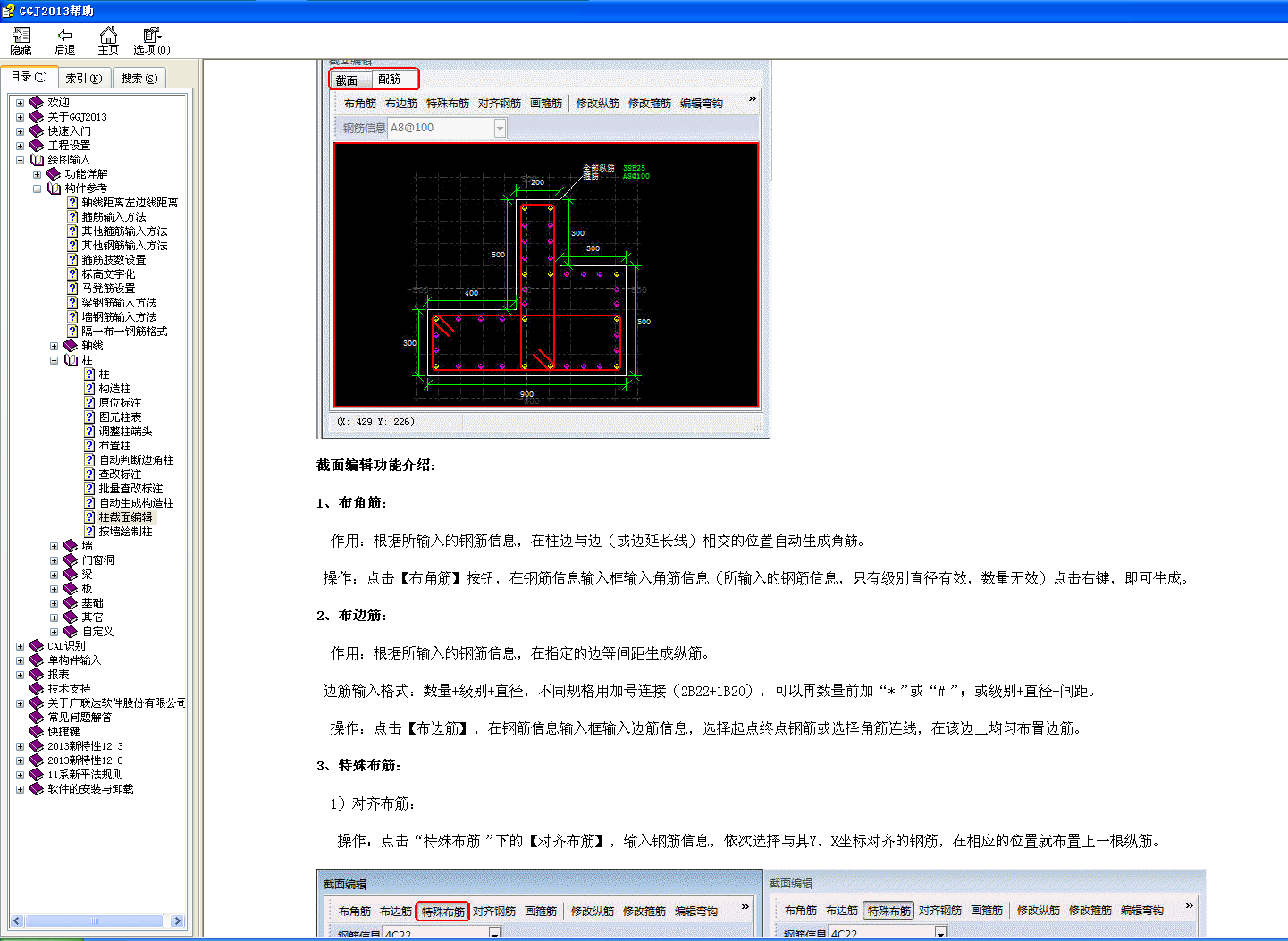The height and width of the screenshot is (941, 1288).
Task: Open 关于广联达软件股份有限公司 entry
Action: coord(116,703)
